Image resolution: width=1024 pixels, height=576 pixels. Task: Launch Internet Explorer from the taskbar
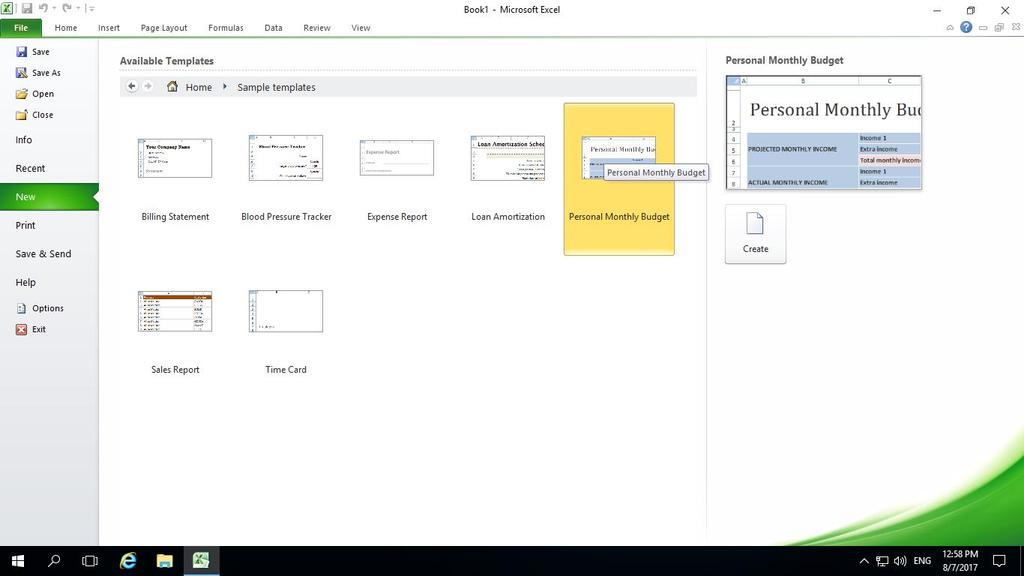tap(128, 561)
